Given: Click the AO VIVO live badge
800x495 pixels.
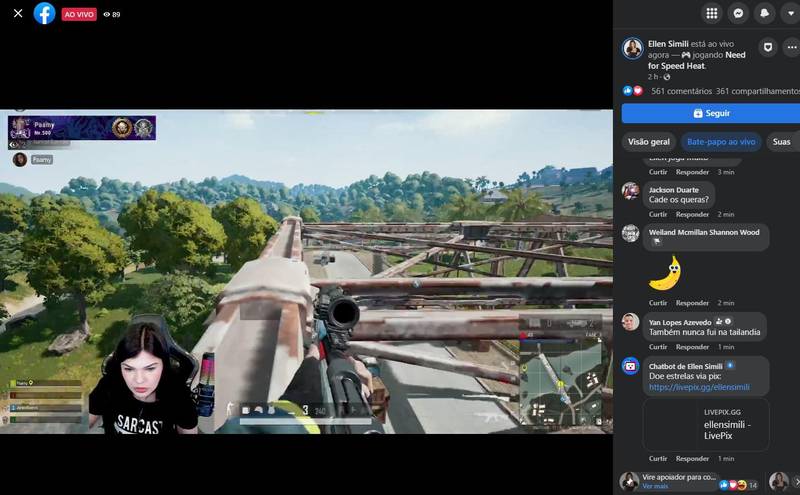Looking at the screenshot, I should point(79,14).
